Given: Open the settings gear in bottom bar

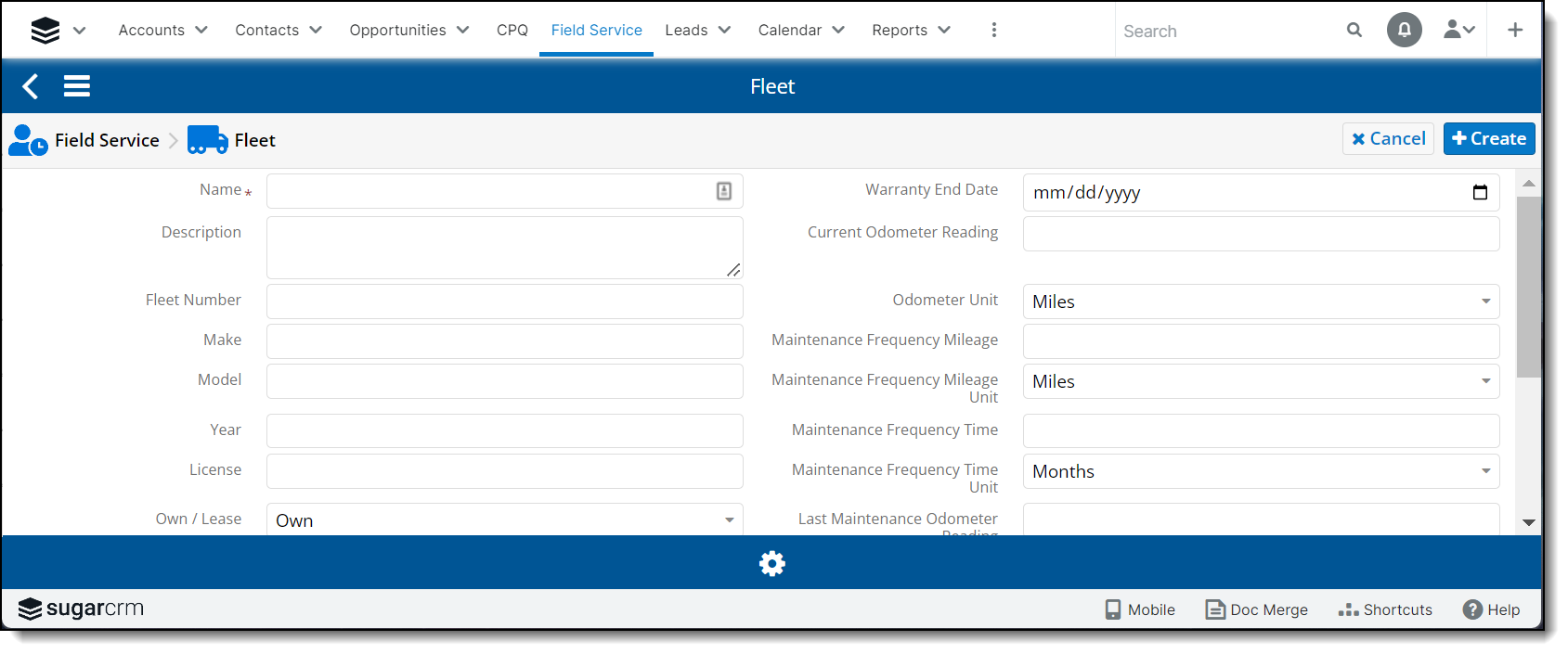Looking at the screenshot, I should (772, 563).
